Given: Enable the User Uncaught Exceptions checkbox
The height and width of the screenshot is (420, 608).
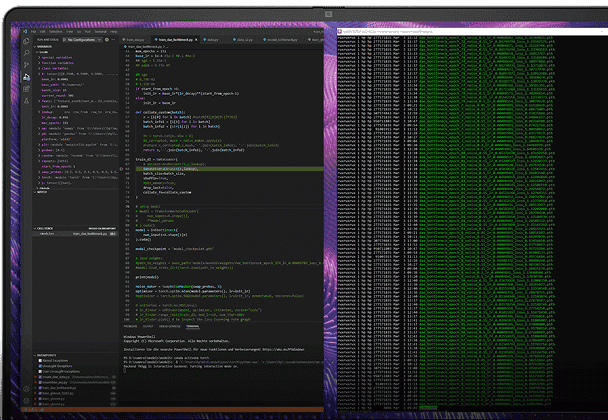Looking at the screenshot, I should [40, 371].
